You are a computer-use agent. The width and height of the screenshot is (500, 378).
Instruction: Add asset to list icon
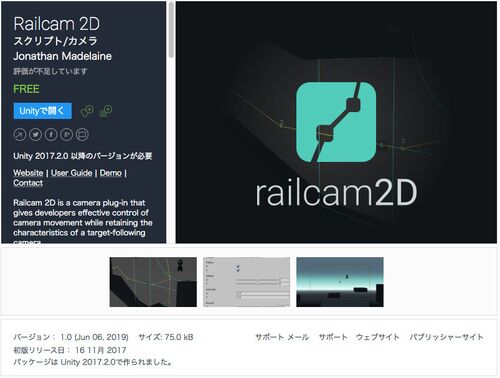[106, 111]
